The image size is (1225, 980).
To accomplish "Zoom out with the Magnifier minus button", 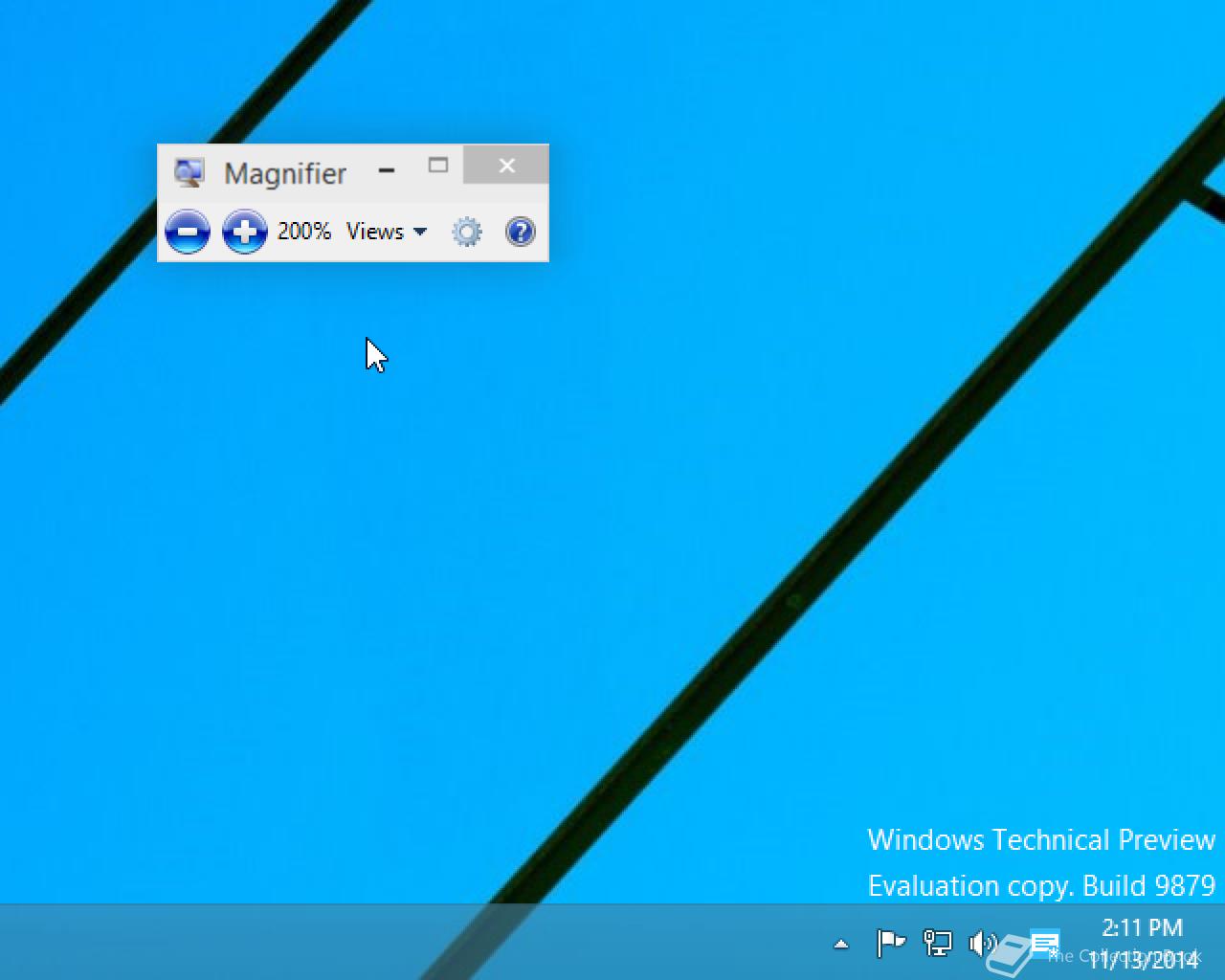I will [188, 232].
